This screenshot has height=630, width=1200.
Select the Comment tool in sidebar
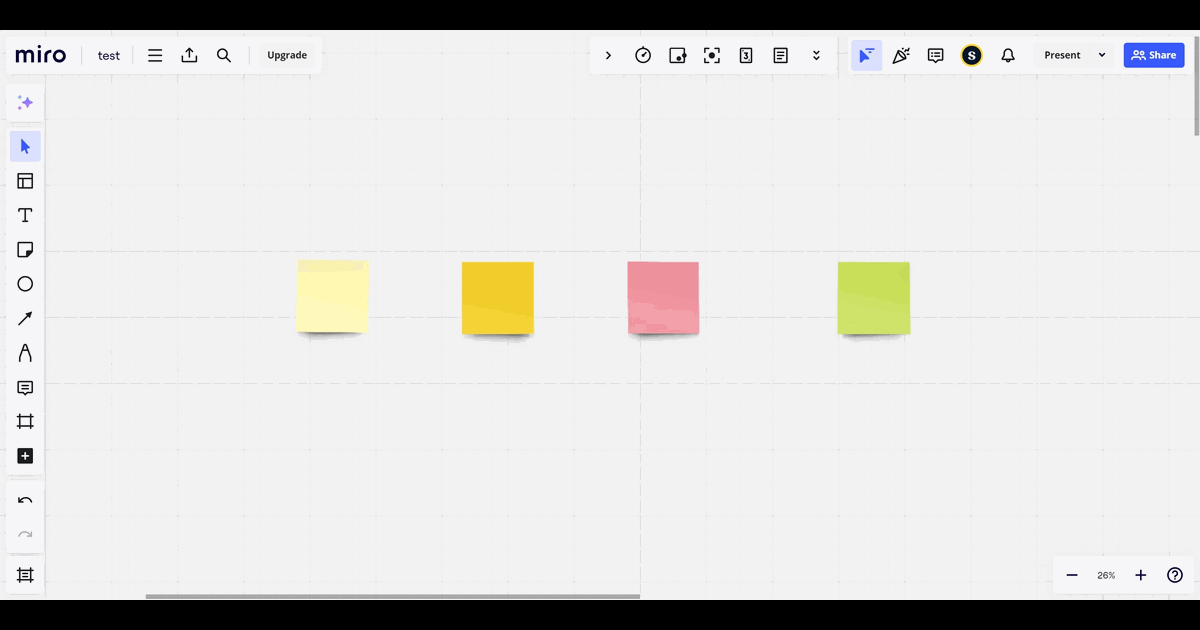pyautogui.click(x=26, y=388)
